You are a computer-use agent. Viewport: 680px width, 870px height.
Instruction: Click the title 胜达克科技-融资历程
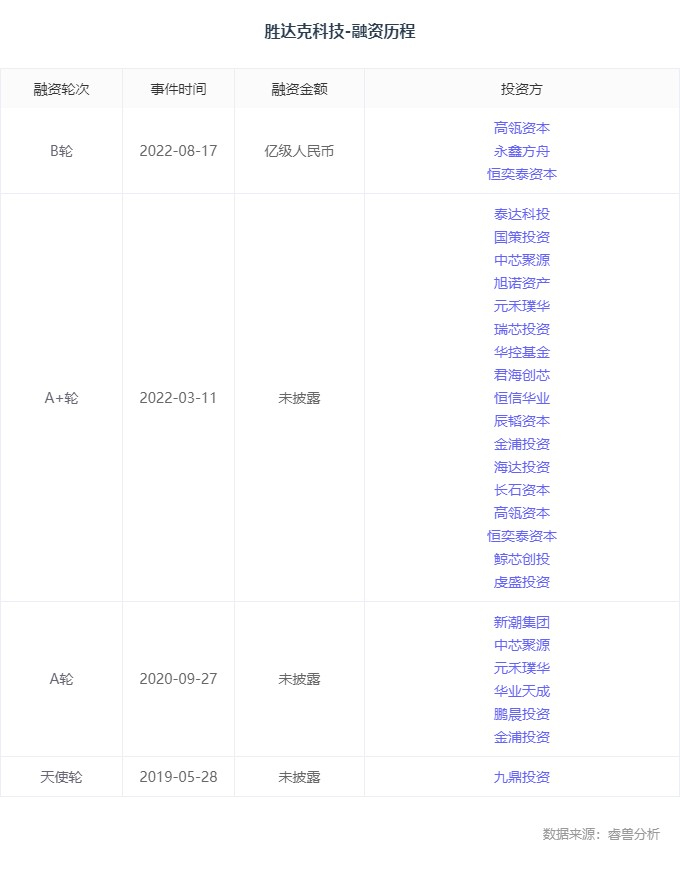[339, 31]
